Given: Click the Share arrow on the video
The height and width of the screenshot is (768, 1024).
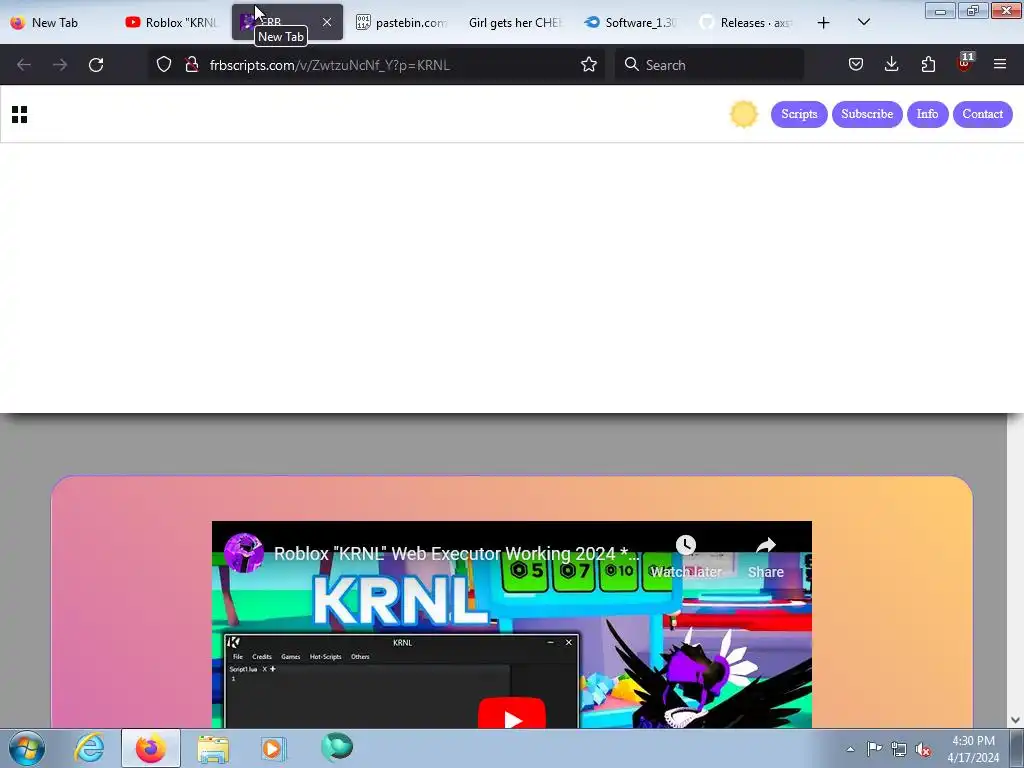Looking at the screenshot, I should point(765,545).
